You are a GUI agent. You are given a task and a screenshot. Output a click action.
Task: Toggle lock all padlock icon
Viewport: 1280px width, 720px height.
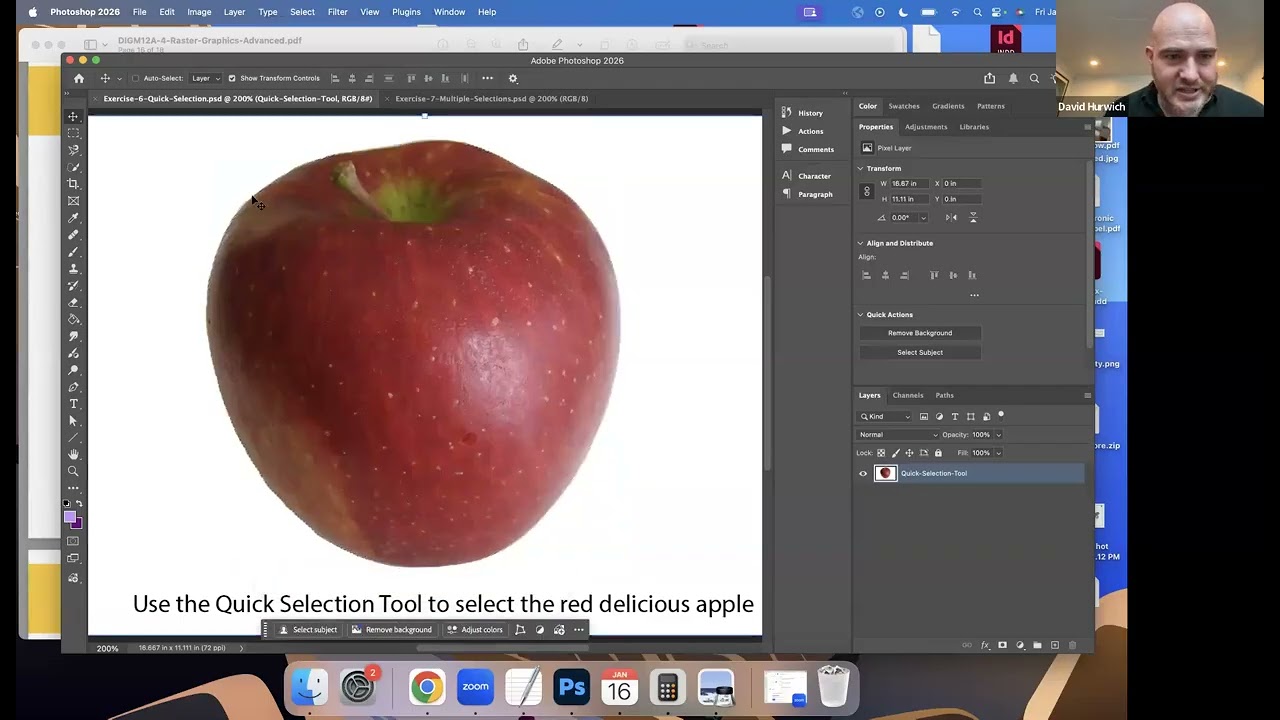pyautogui.click(x=938, y=453)
